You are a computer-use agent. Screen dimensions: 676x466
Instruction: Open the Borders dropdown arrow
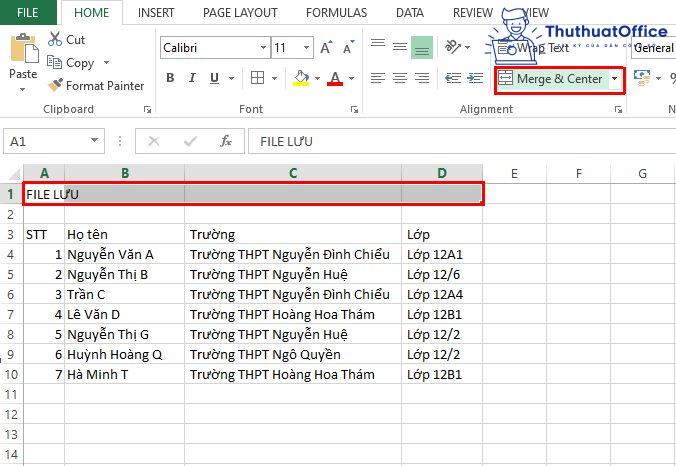(274, 78)
